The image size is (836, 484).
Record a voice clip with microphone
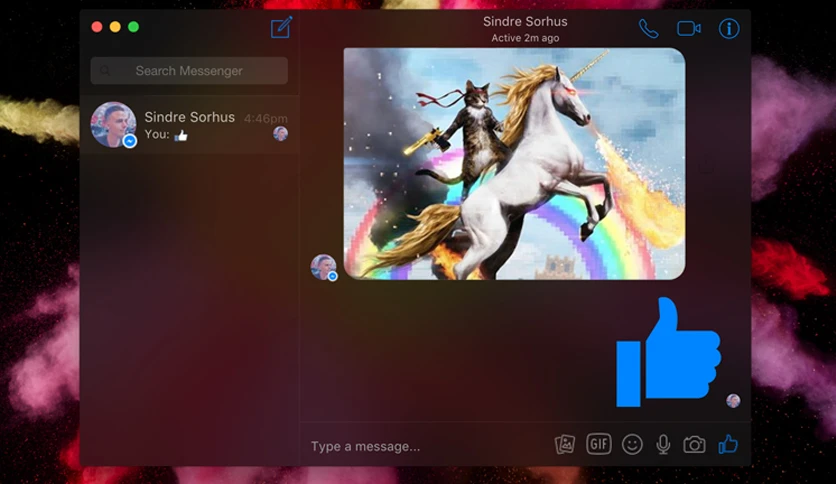(663, 444)
